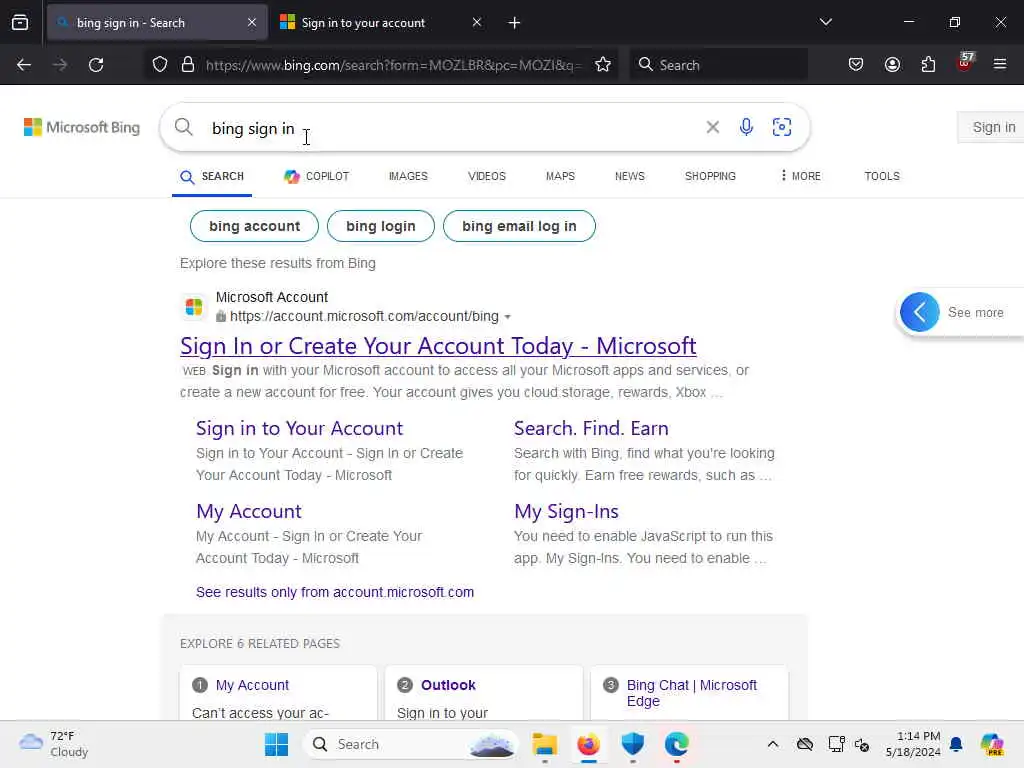Show hidden system tray icons

[773, 744]
